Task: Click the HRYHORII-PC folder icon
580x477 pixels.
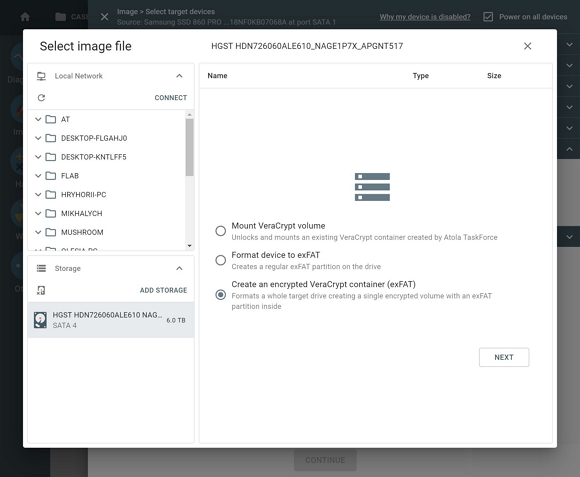Action: tap(51, 194)
